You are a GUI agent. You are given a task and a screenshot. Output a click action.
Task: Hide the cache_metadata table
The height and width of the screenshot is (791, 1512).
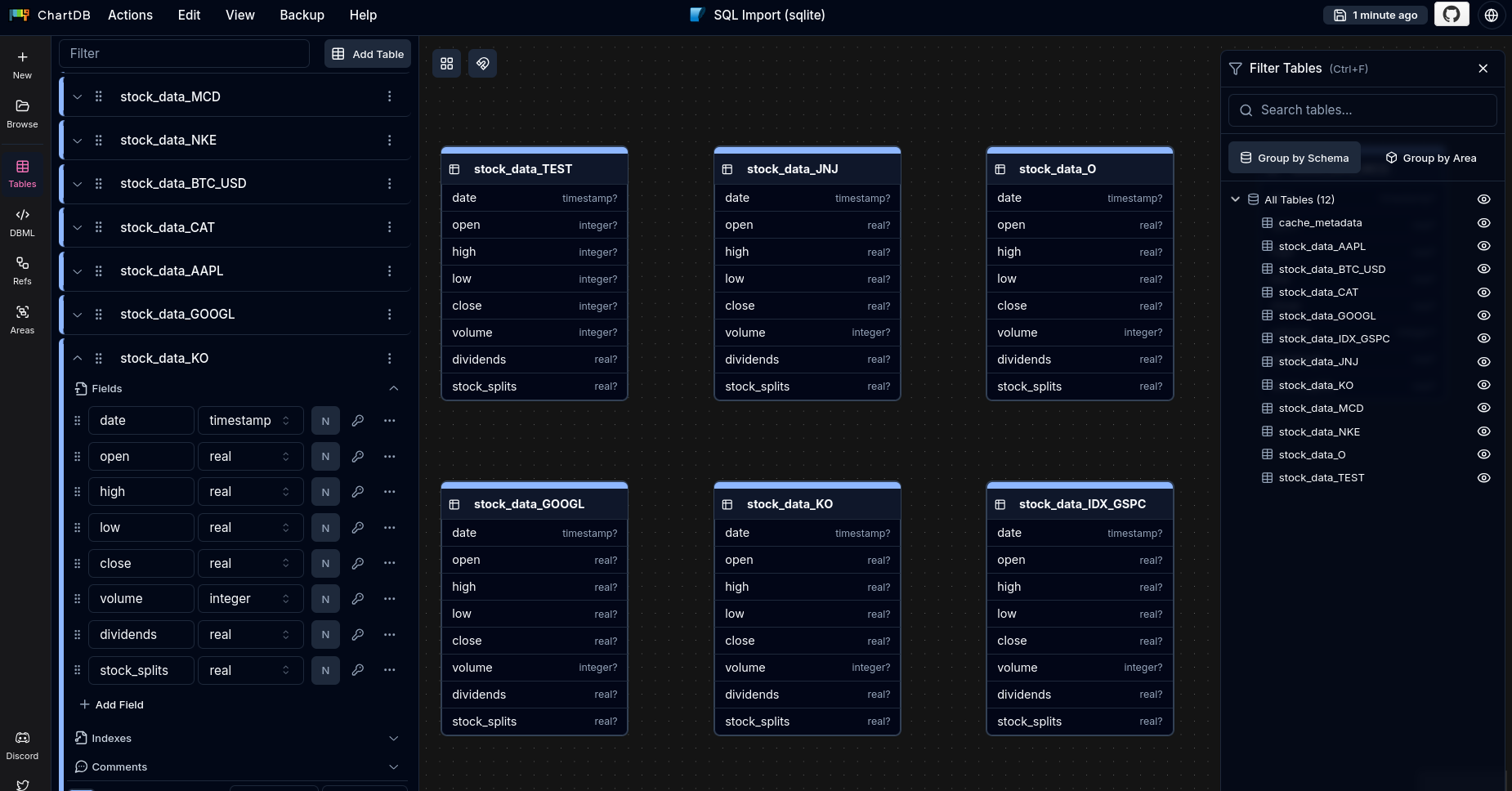1483,223
